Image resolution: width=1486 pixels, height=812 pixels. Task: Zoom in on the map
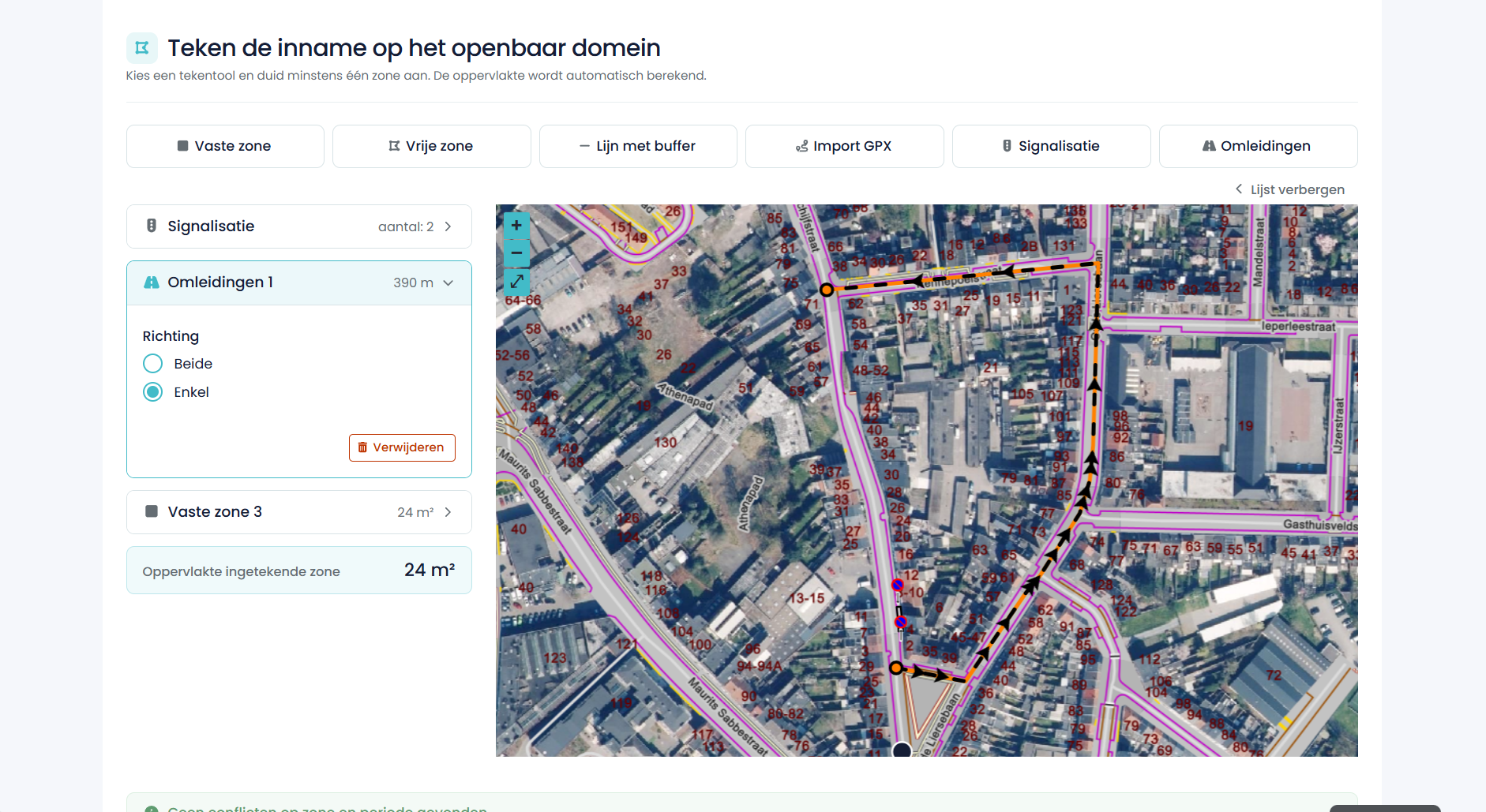click(x=516, y=226)
